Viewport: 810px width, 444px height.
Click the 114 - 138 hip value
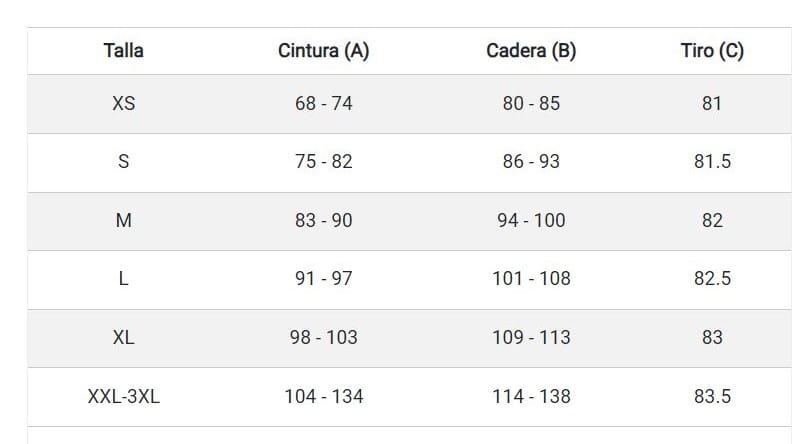point(531,397)
